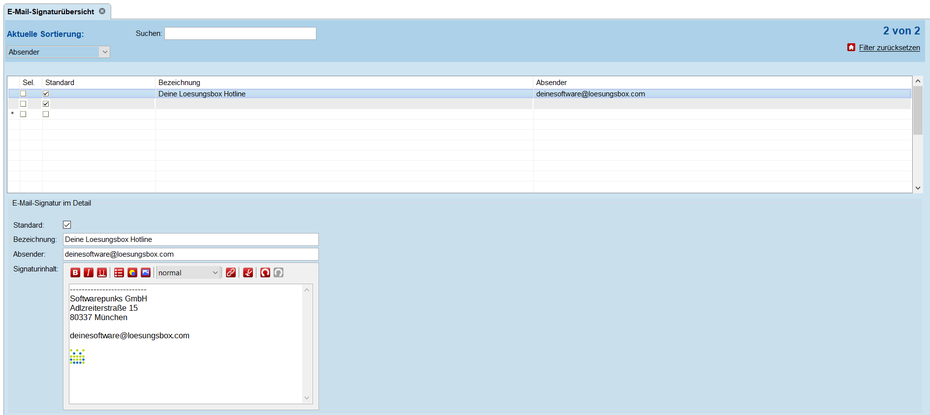Insert a hyperlink with the chain icon
Viewport: 930px width, 415px height.
pos(231,273)
